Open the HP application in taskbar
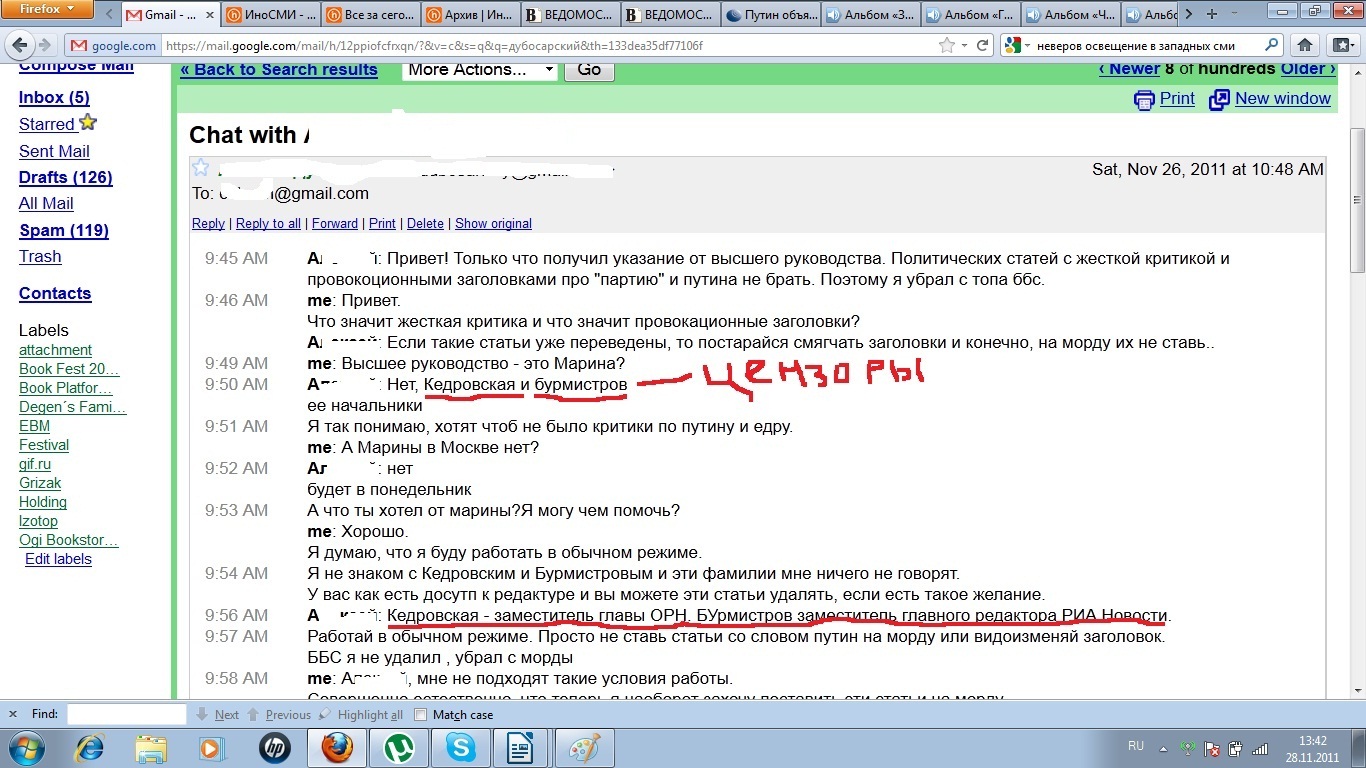The image size is (1366, 768). click(274, 748)
